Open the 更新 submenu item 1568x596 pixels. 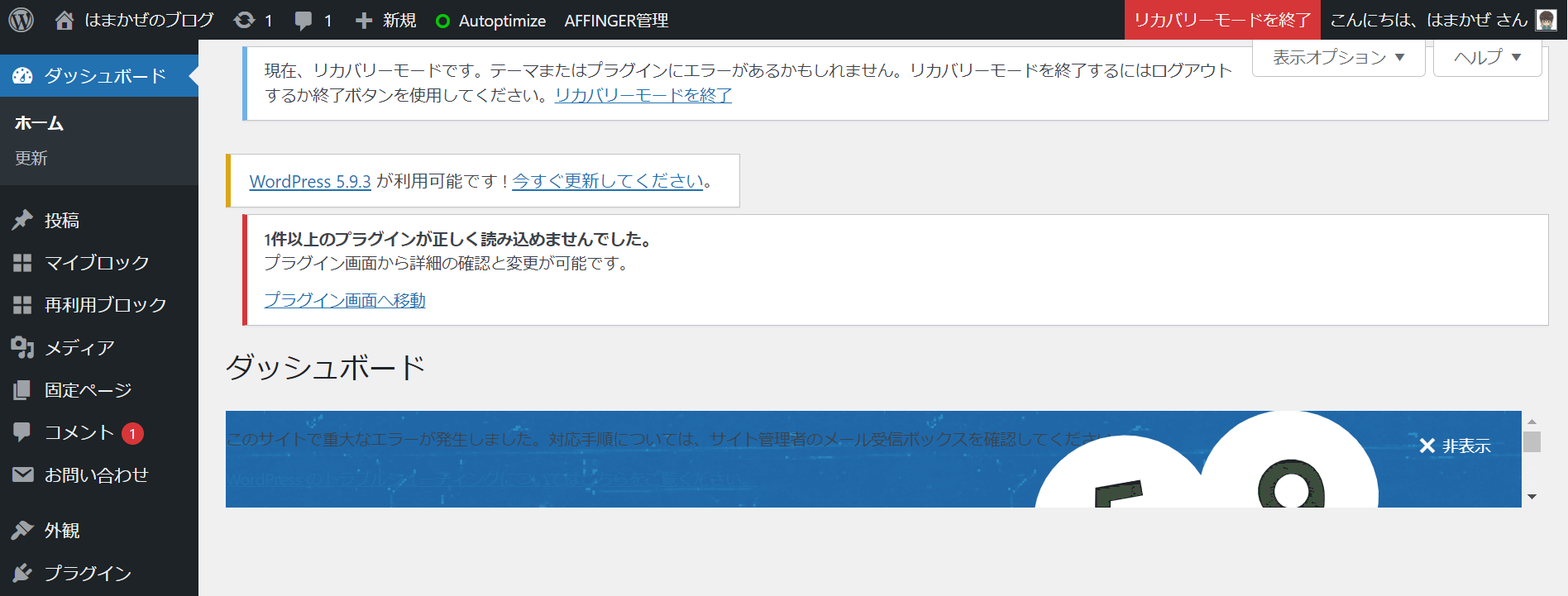31,158
